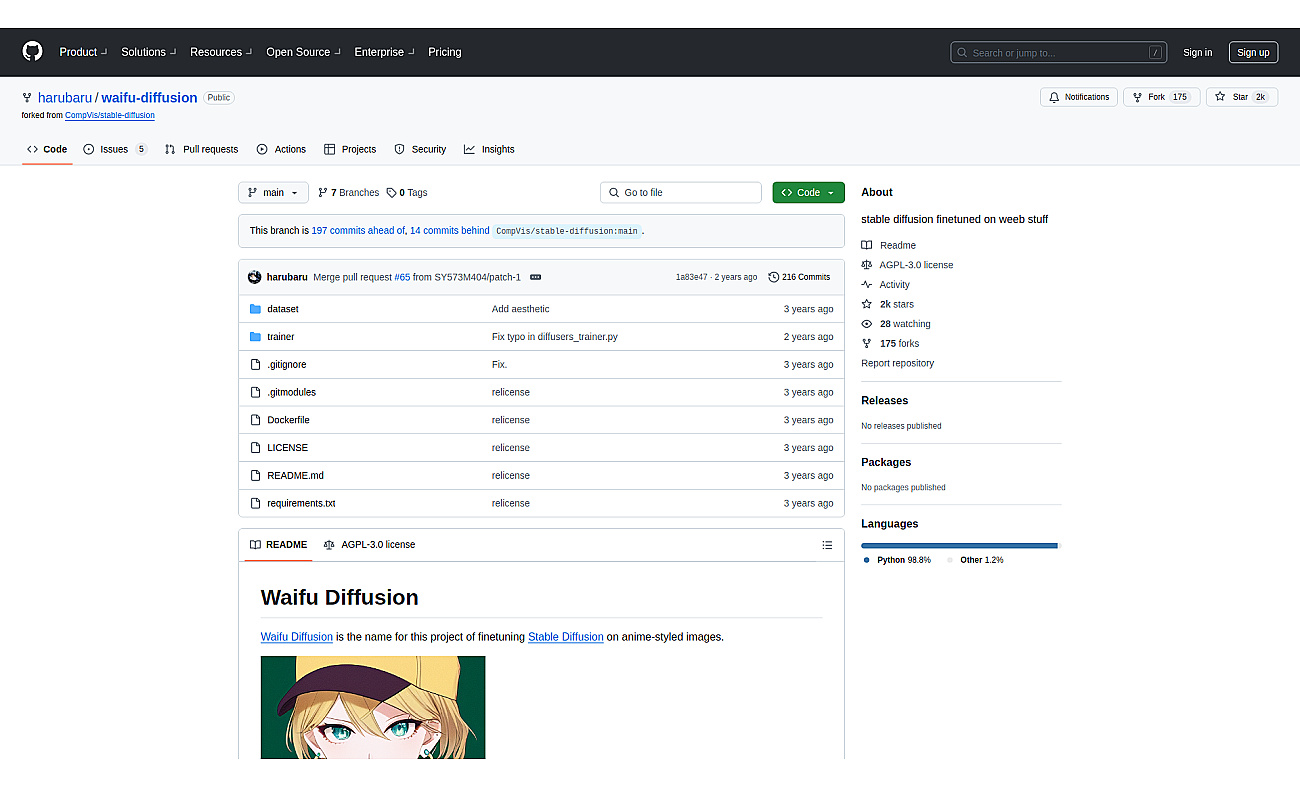Open the Actions tab
1300x788 pixels.
(281, 149)
